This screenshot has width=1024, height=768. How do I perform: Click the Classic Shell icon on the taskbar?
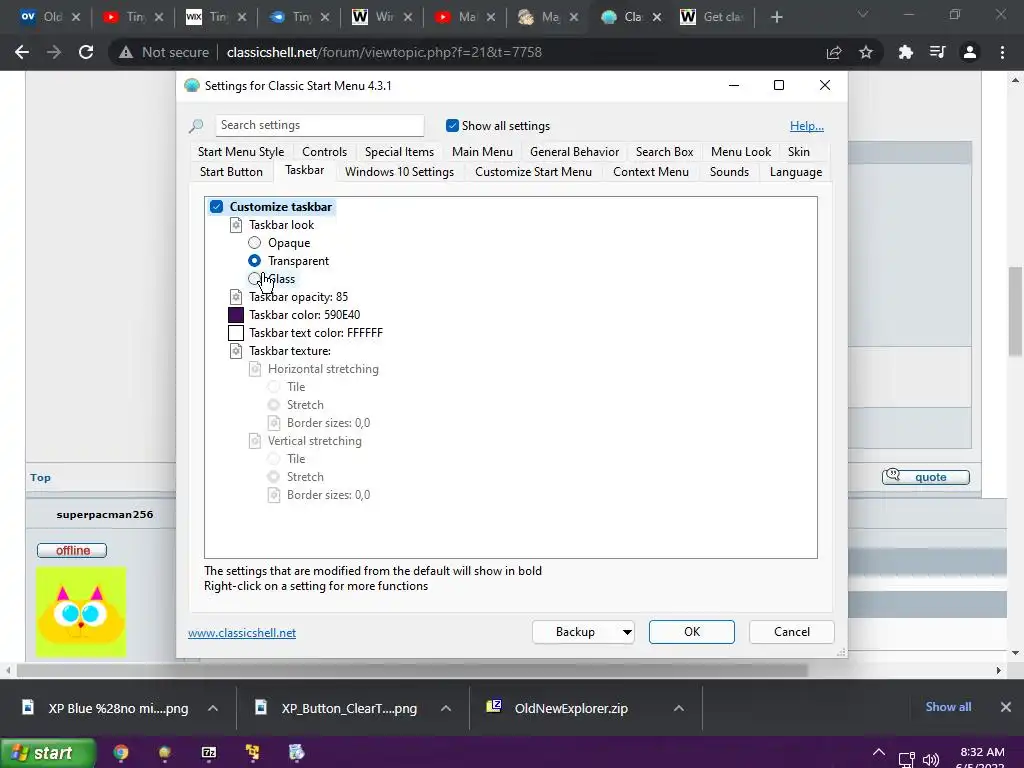tap(165, 753)
